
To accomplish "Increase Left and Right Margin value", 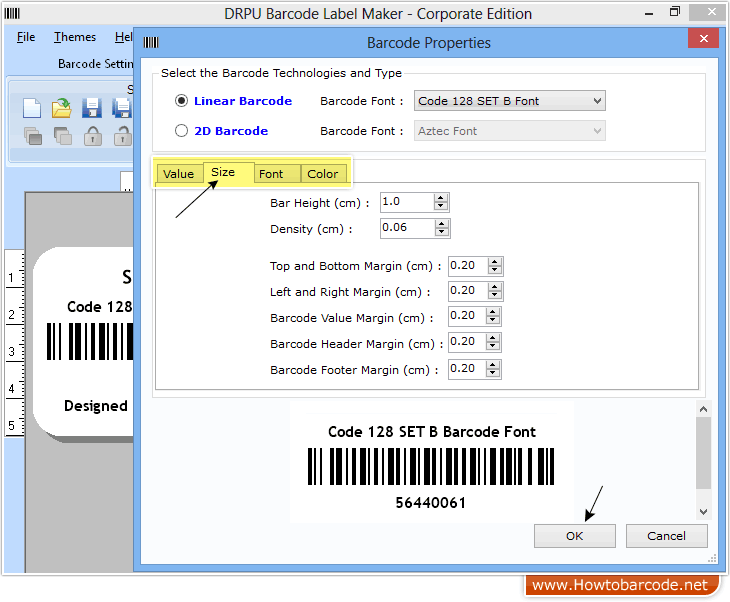I will [x=494, y=287].
